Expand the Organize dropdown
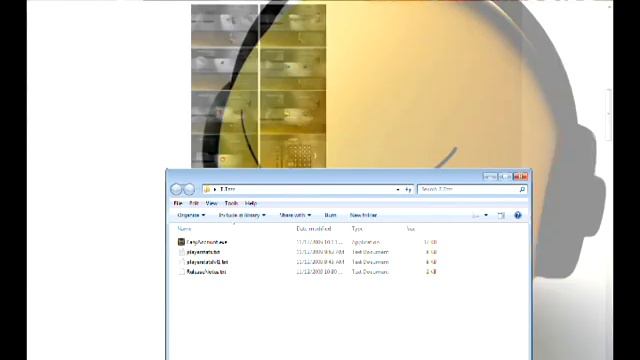Image resolution: width=640 pixels, height=360 pixels. point(191,215)
